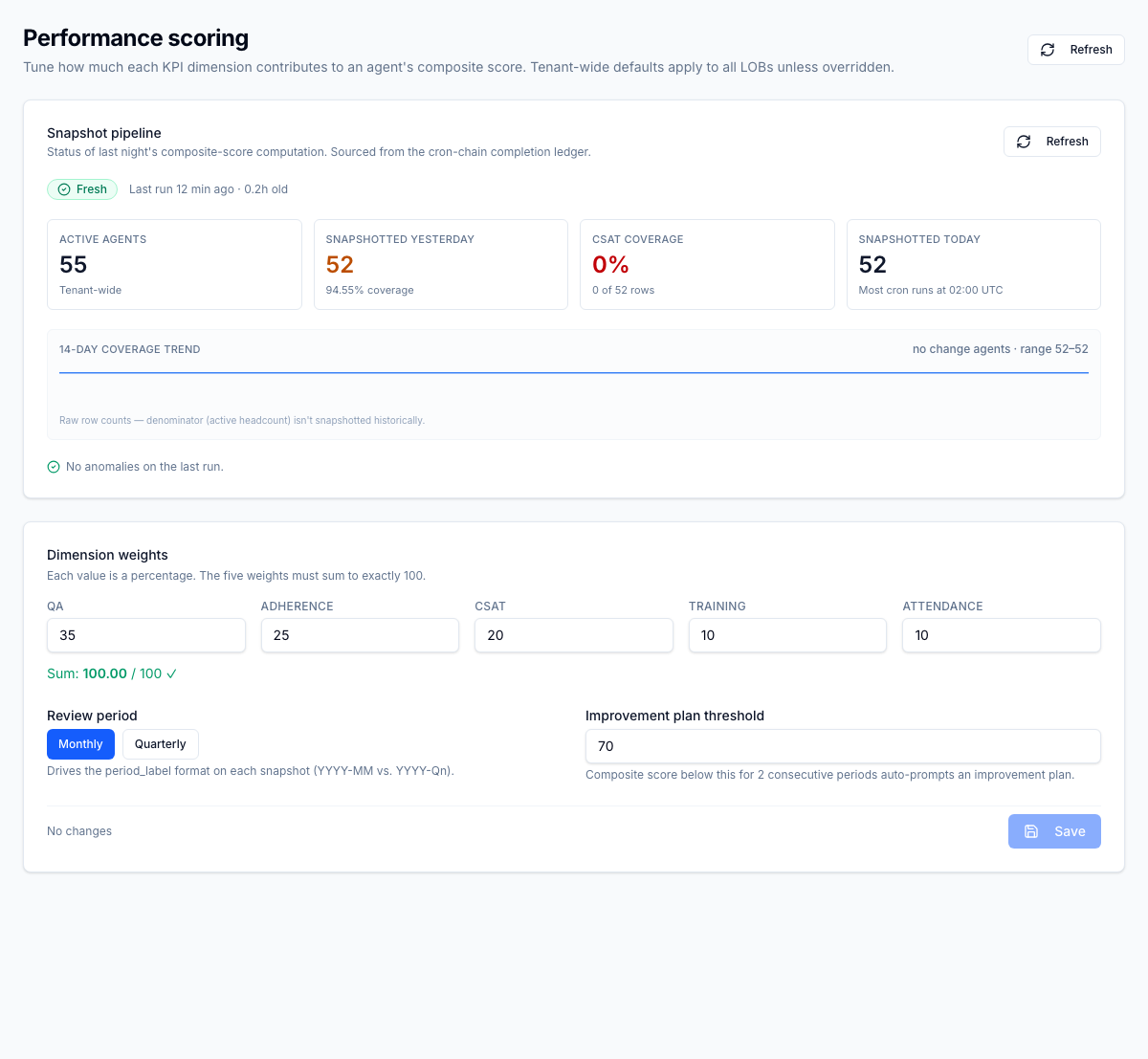Click the Improvement plan threshold field
Screen dimensions: 1148x1059
843,746
